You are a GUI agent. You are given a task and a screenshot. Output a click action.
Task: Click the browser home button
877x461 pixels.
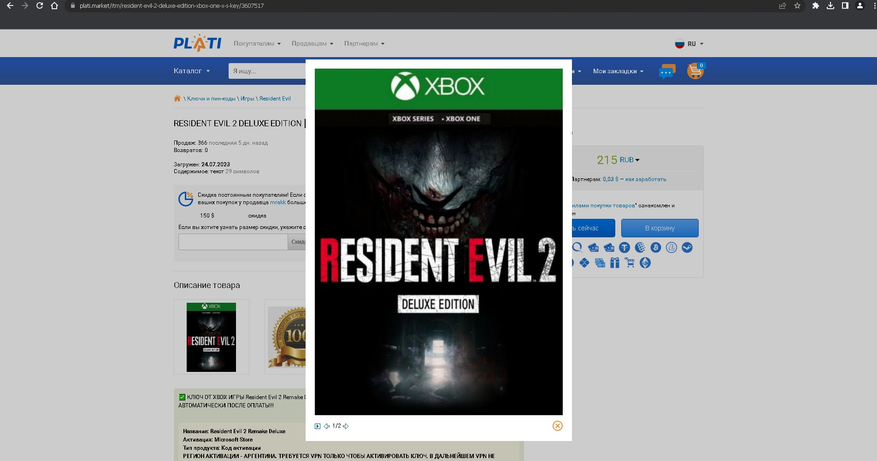tap(54, 6)
